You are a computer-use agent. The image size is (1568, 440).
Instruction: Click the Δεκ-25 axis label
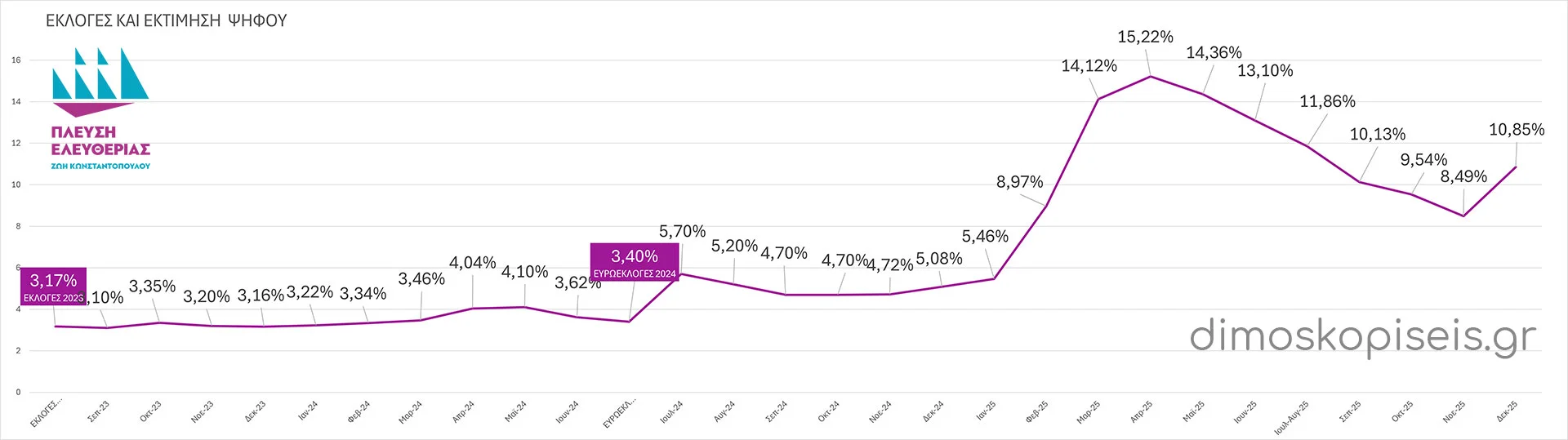pyautogui.click(x=1508, y=411)
